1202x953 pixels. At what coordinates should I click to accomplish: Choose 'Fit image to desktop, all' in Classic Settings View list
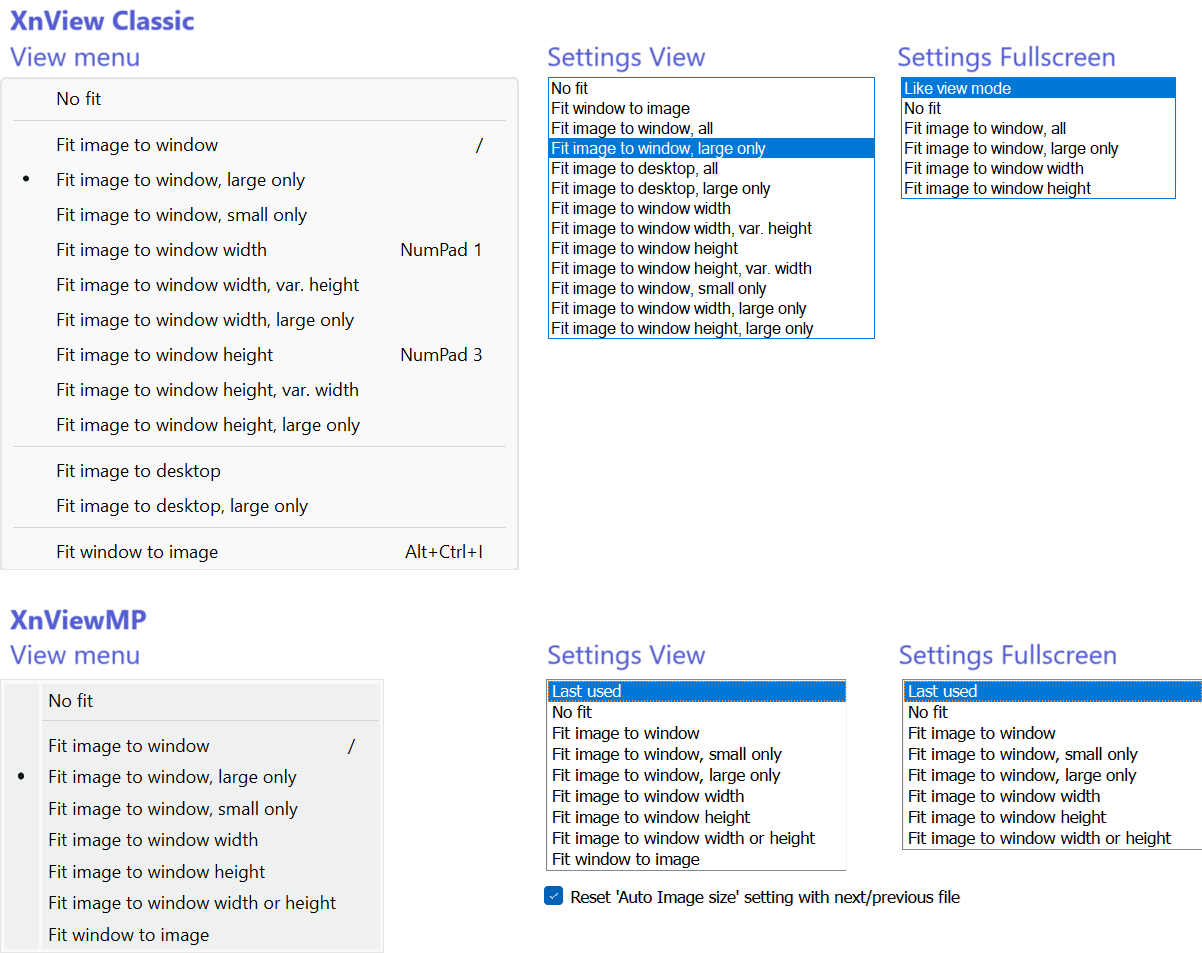tap(634, 169)
